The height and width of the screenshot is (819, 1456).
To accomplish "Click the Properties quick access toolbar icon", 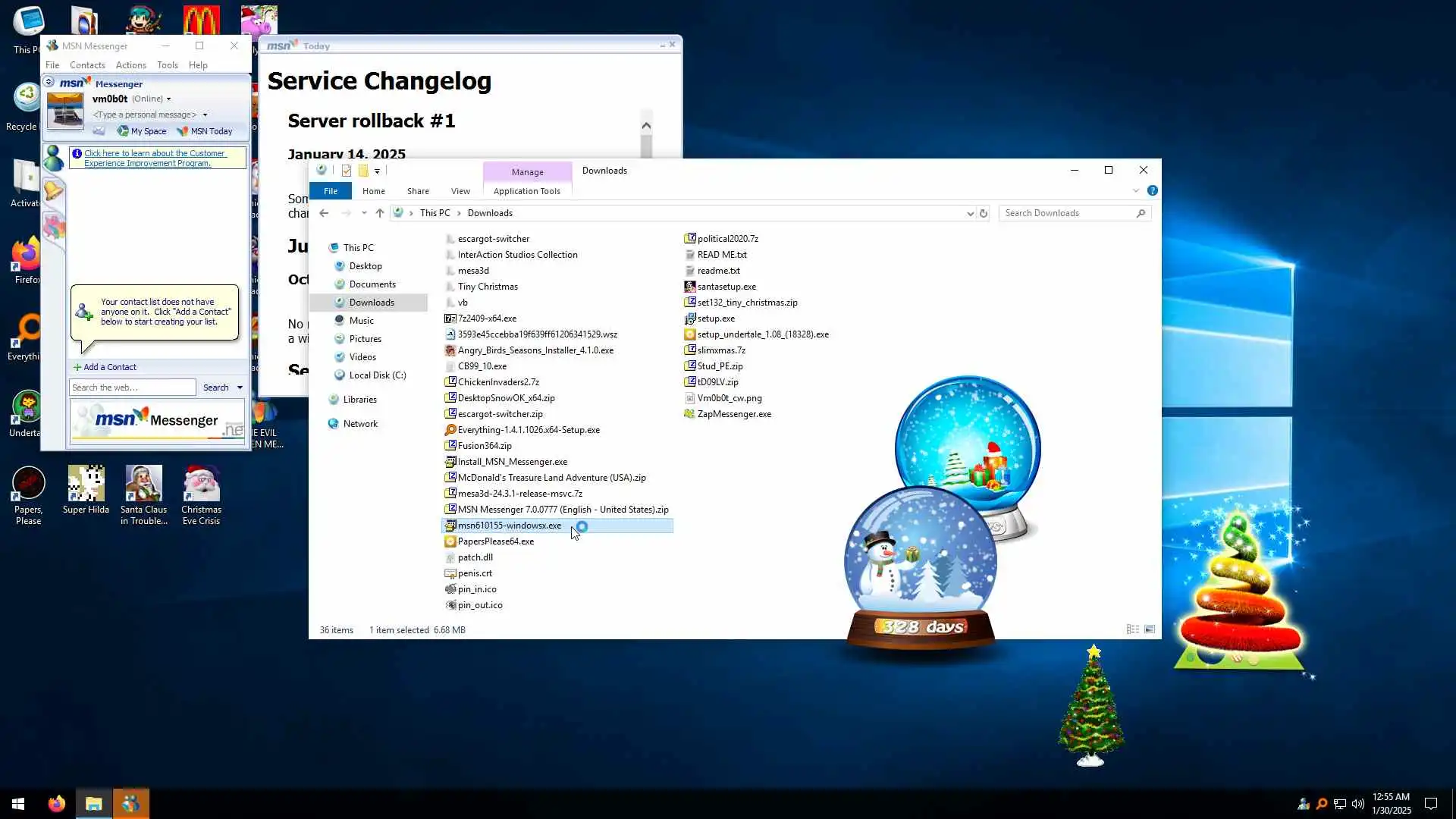I will coord(347,171).
